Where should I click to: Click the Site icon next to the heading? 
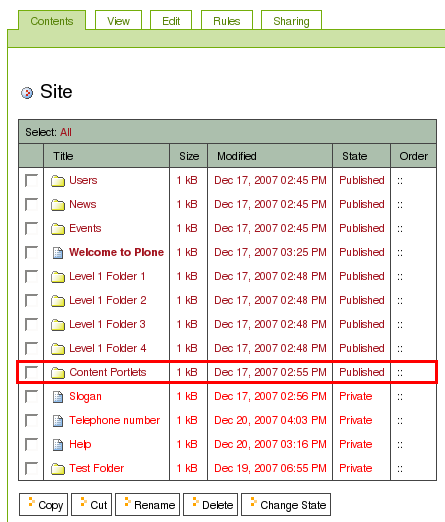(x=27, y=93)
